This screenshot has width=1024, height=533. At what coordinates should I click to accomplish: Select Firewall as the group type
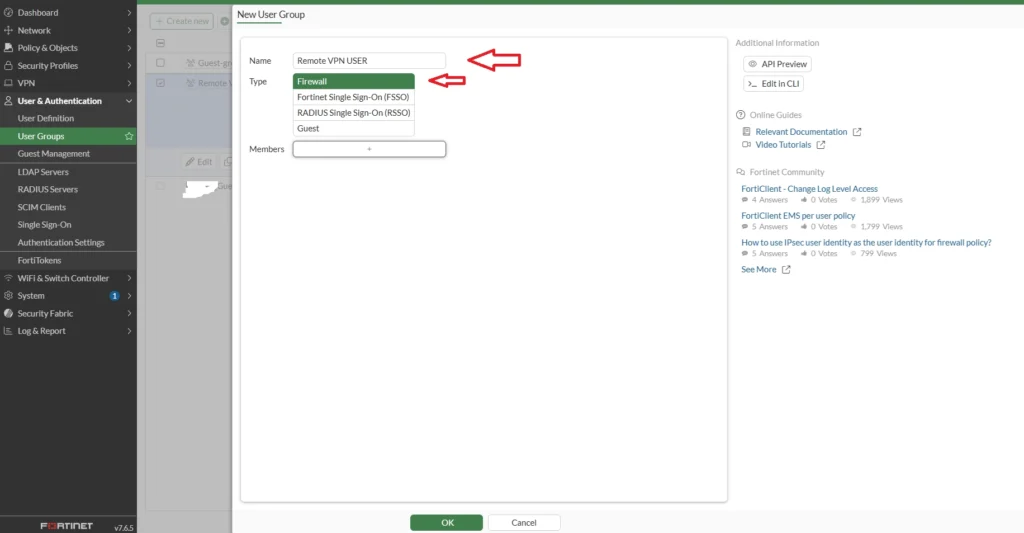point(353,81)
